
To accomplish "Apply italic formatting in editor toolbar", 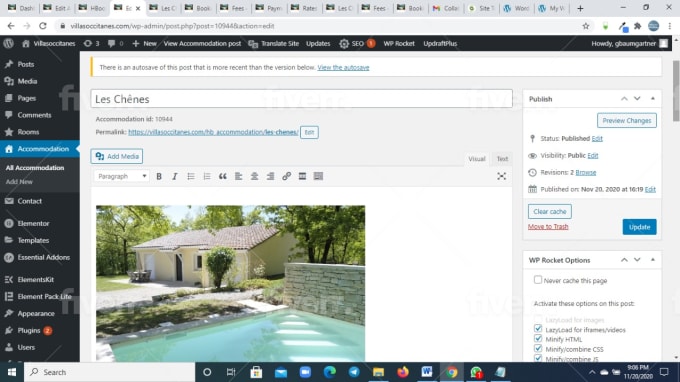I will pyautogui.click(x=175, y=176).
